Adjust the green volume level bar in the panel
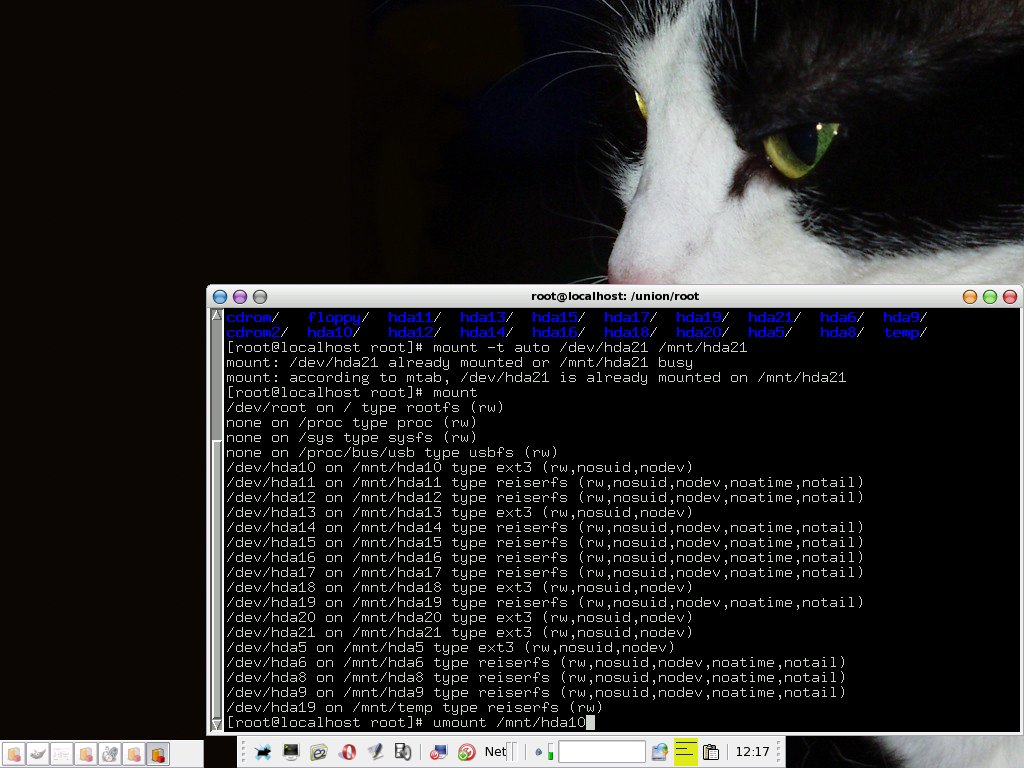 click(551, 752)
